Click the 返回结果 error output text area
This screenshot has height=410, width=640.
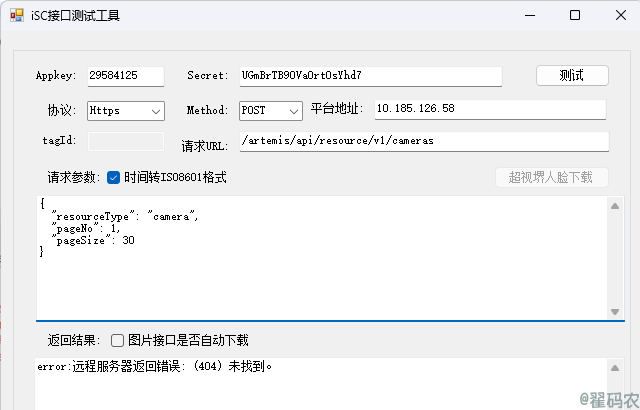click(x=321, y=383)
